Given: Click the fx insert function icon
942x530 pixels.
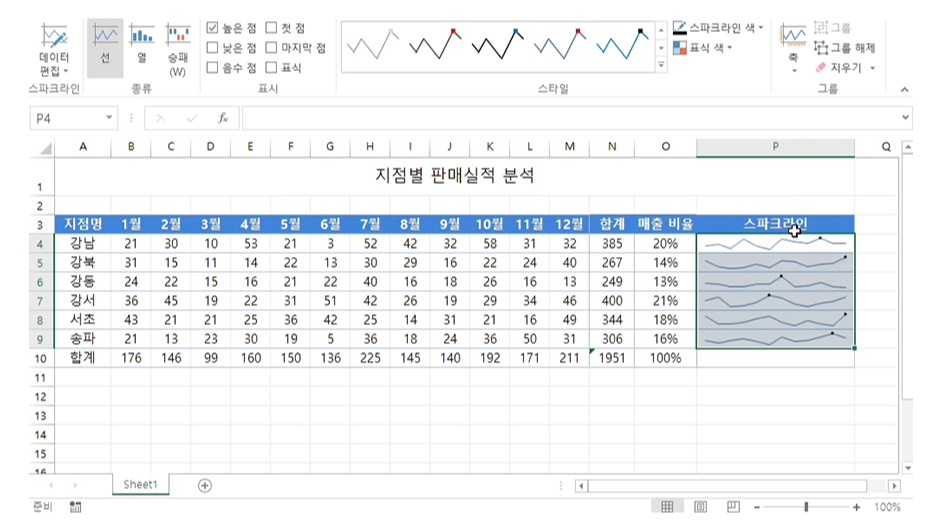Looking at the screenshot, I should 223,118.
